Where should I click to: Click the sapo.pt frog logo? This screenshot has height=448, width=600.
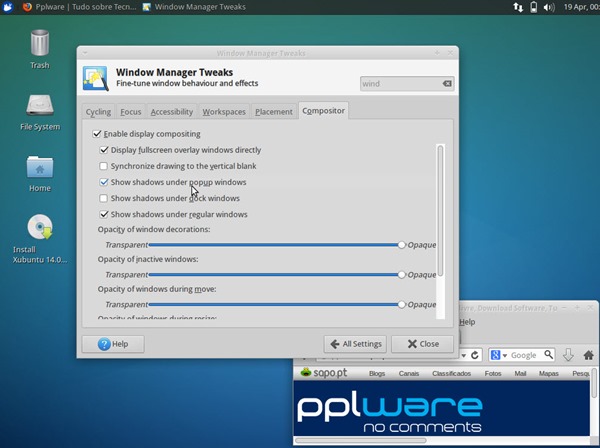pos(306,372)
